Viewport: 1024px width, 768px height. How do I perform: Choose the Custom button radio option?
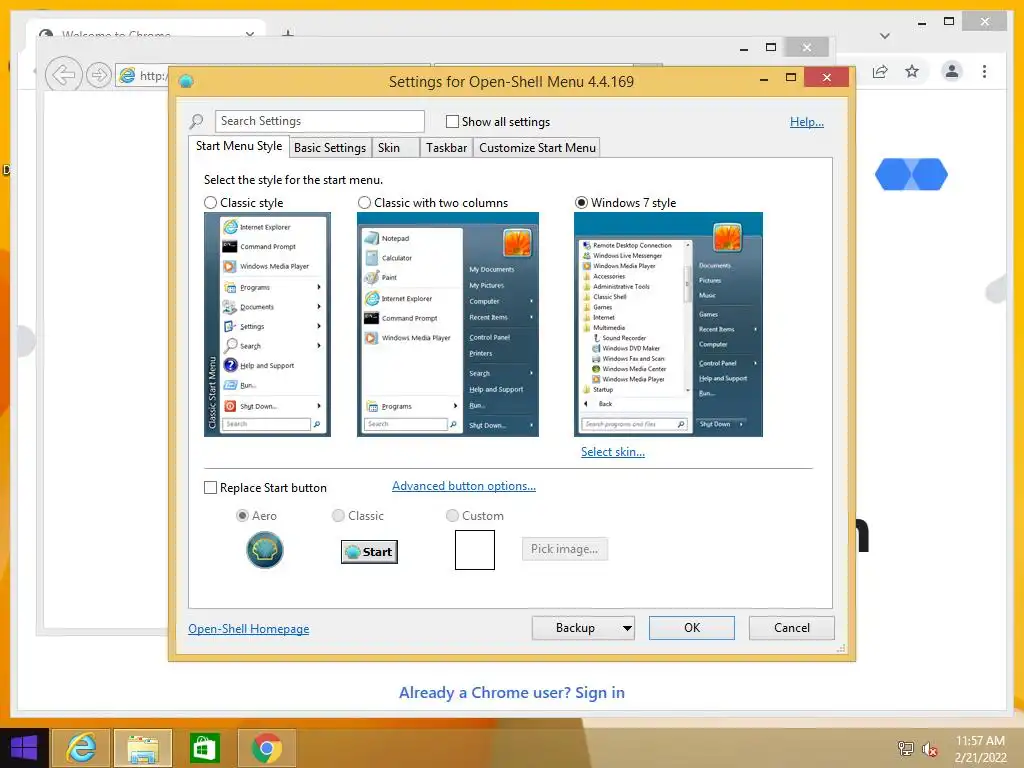tap(452, 516)
